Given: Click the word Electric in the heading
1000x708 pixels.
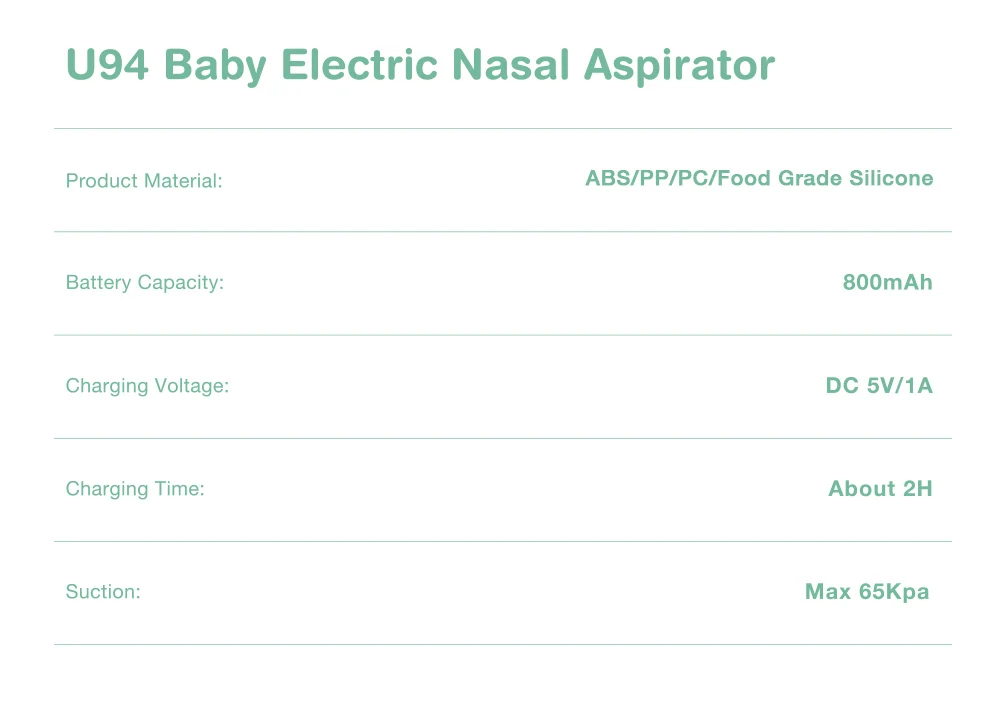Looking at the screenshot, I should [360, 64].
